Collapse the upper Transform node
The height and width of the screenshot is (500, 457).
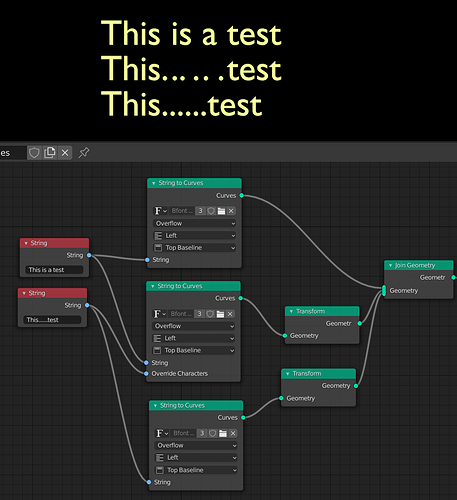coord(291,311)
